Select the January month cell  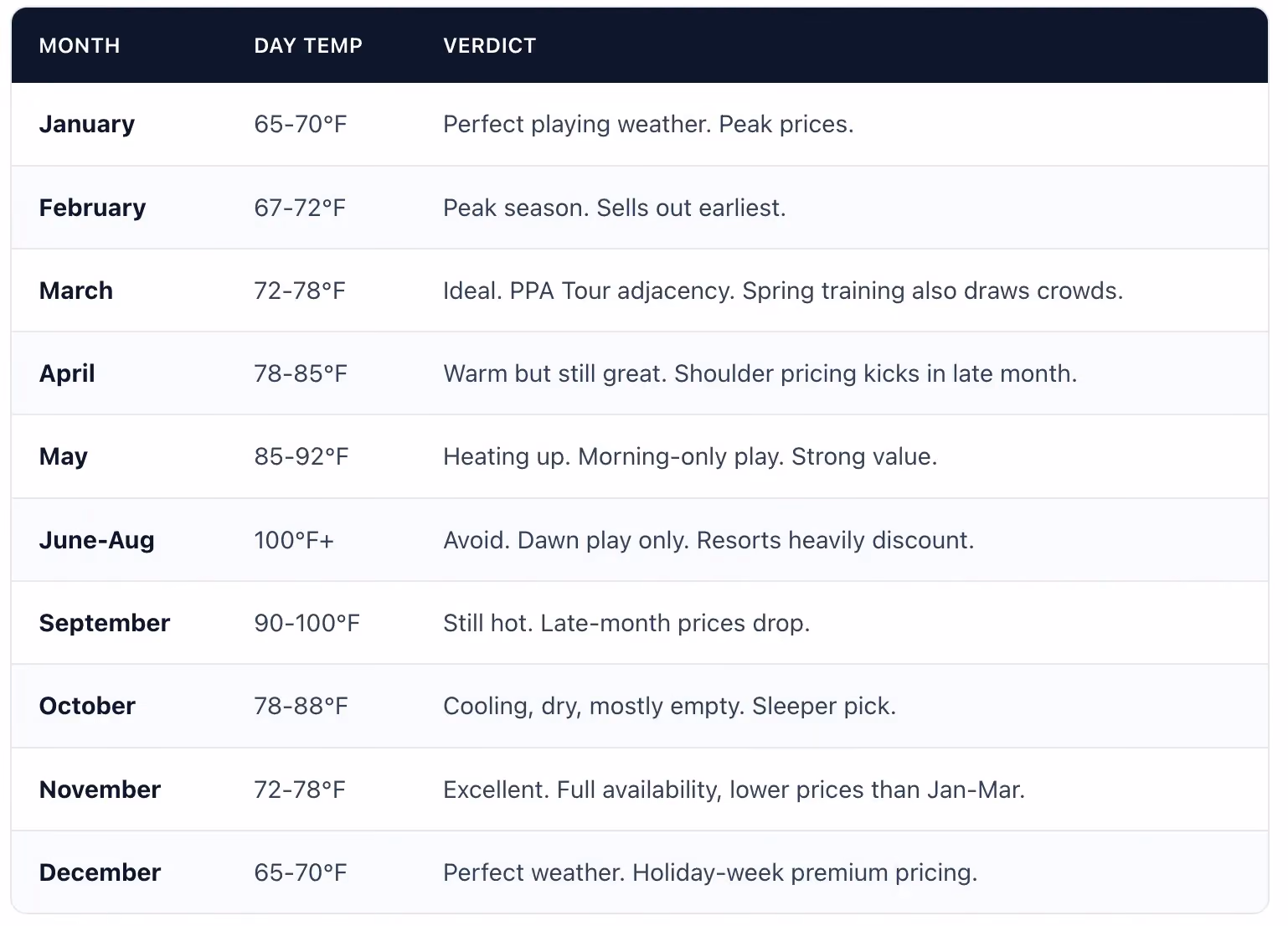(x=87, y=124)
